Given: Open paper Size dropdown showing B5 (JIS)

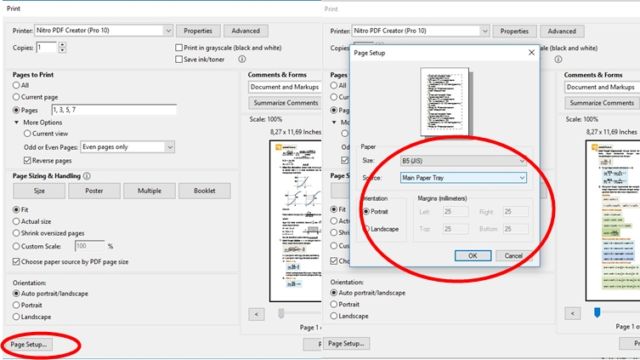Looking at the screenshot, I should pos(463,161).
